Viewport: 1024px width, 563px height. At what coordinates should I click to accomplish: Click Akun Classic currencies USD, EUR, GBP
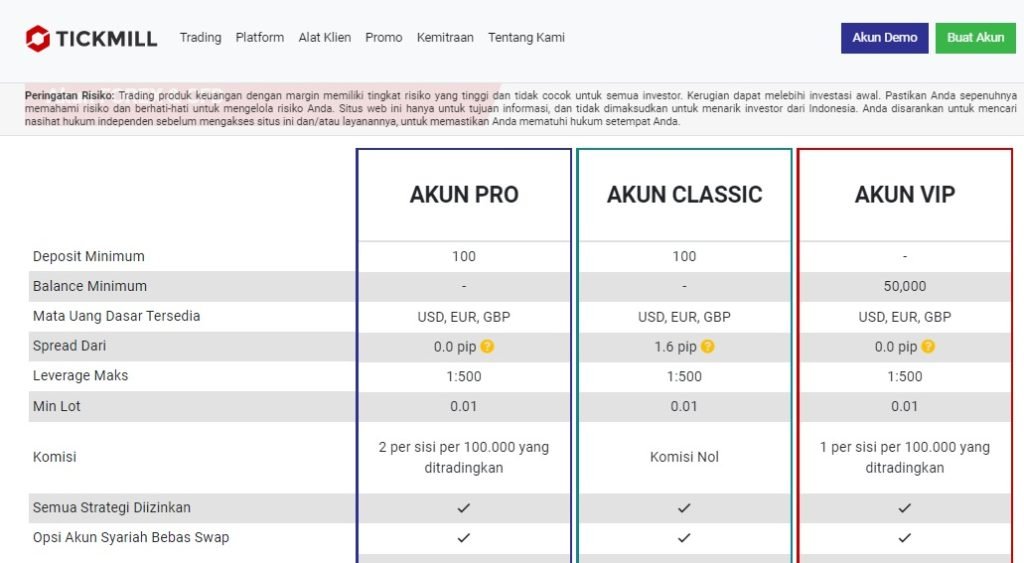[684, 317]
